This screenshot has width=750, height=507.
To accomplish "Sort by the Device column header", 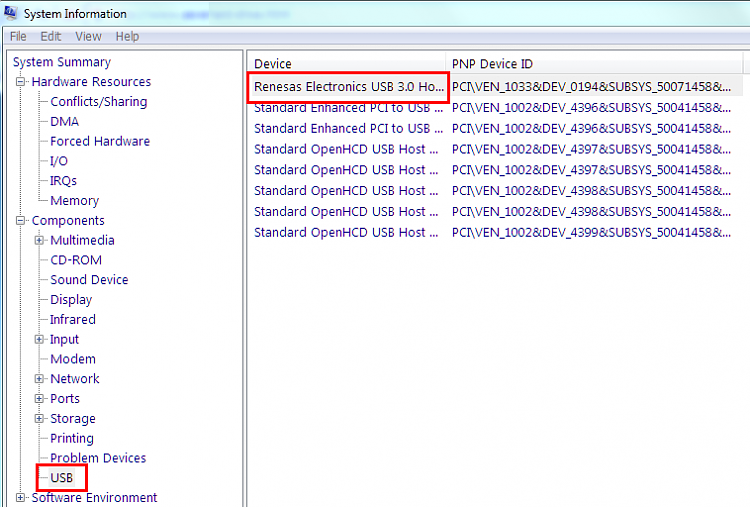I will click(346, 64).
